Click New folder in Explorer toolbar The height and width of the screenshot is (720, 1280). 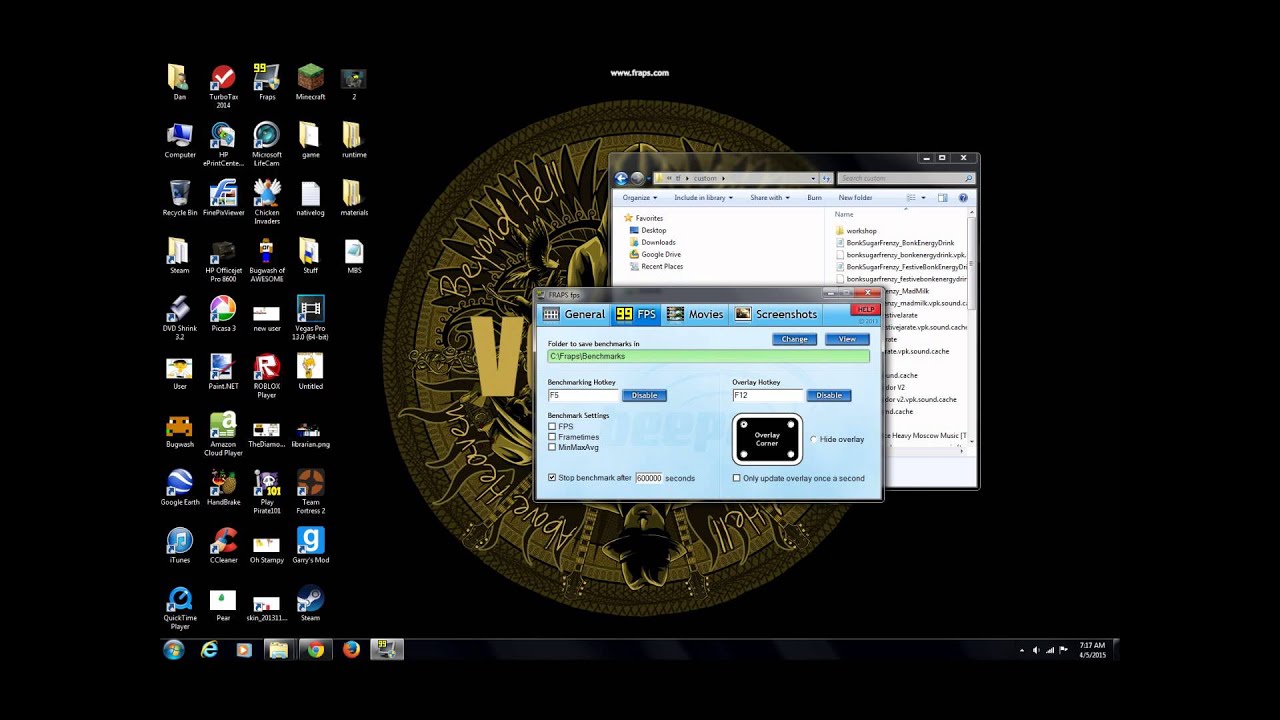pyautogui.click(x=855, y=198)
